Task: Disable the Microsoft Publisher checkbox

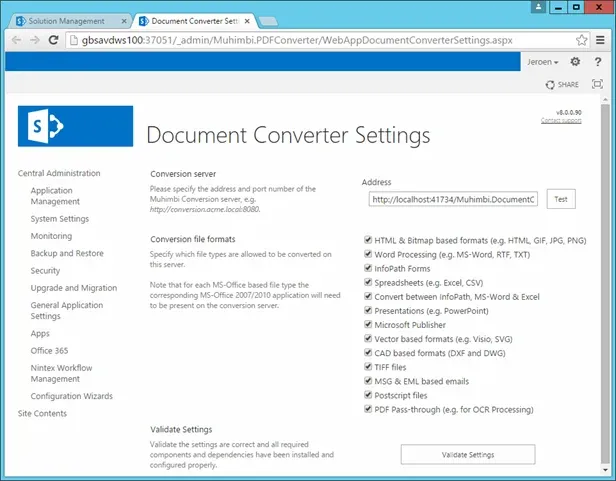Action: [368, 325]
